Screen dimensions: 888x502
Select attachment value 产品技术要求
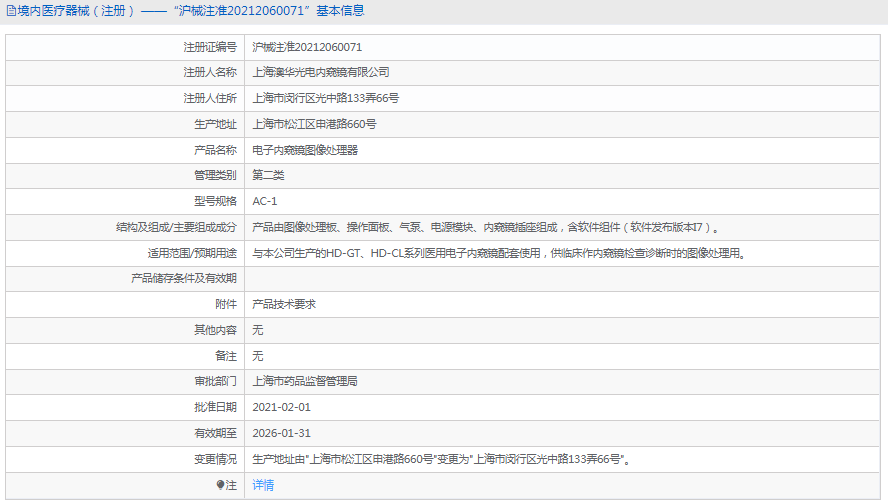click(284, 304)
